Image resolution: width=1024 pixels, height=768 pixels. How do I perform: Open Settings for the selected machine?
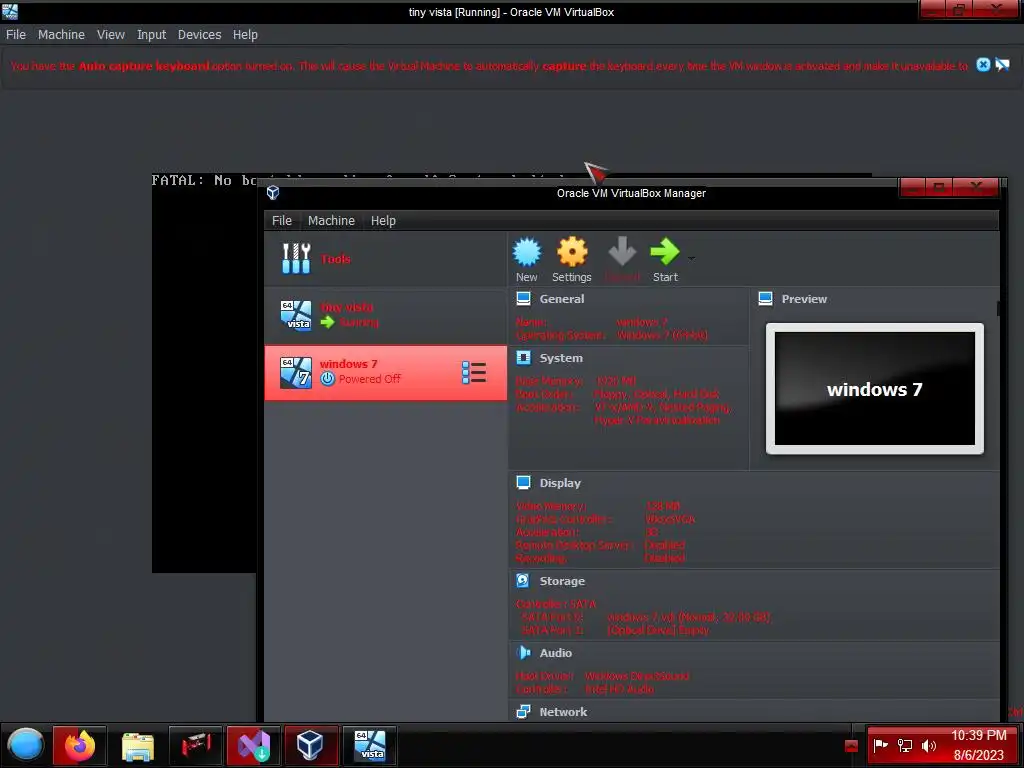pyautogui.click(x=571, y=259)
